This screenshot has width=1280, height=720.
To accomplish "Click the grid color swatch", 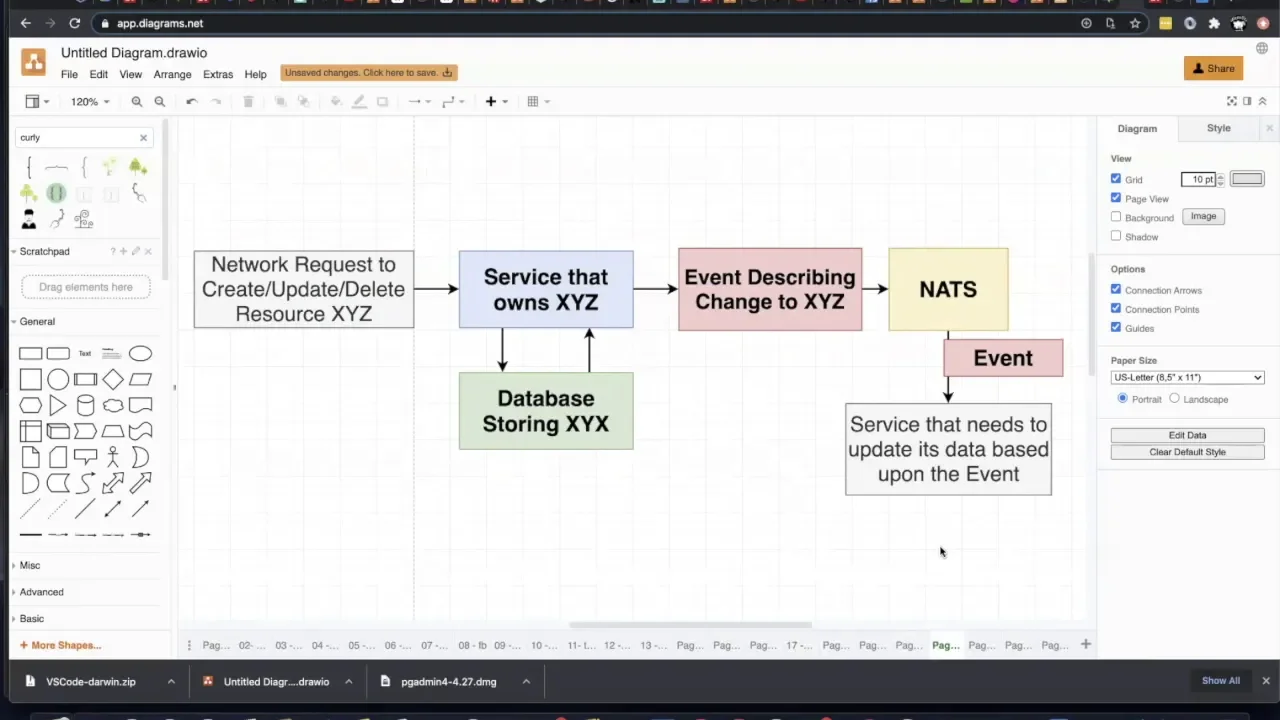I will pyautogui.click(x=1247, y=179).
